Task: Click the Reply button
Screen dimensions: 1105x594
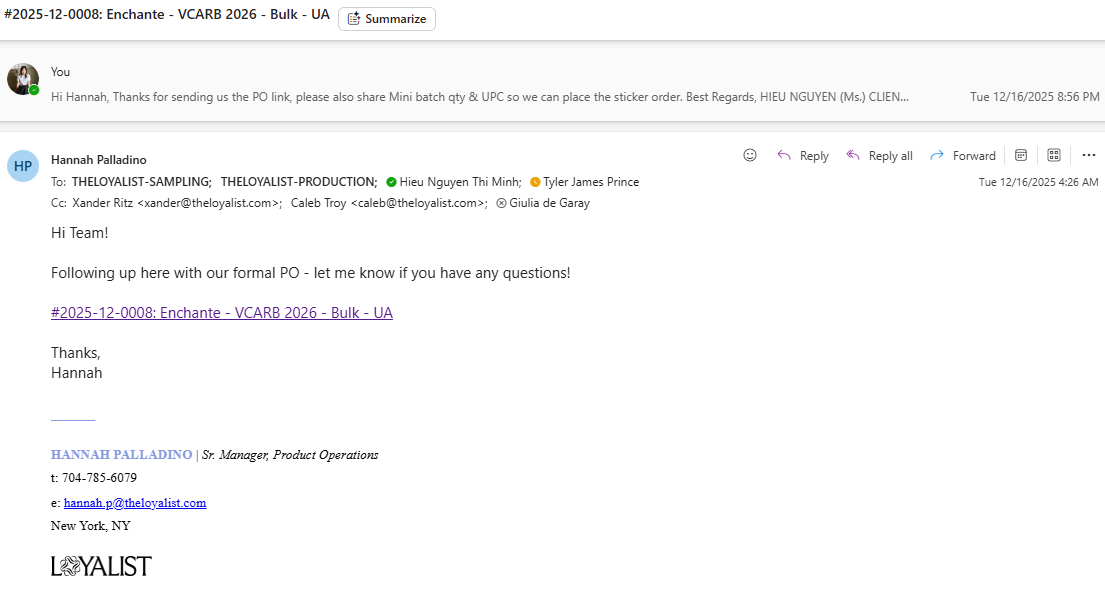Action: [x=803, y=155]
